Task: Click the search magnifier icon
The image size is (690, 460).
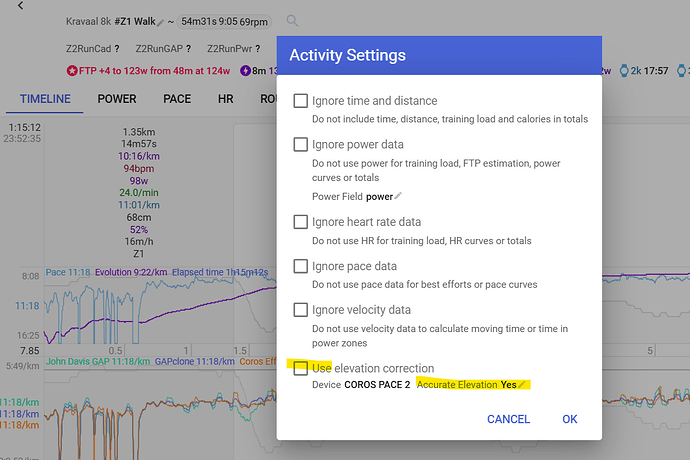Action: [x=292, y=20]
